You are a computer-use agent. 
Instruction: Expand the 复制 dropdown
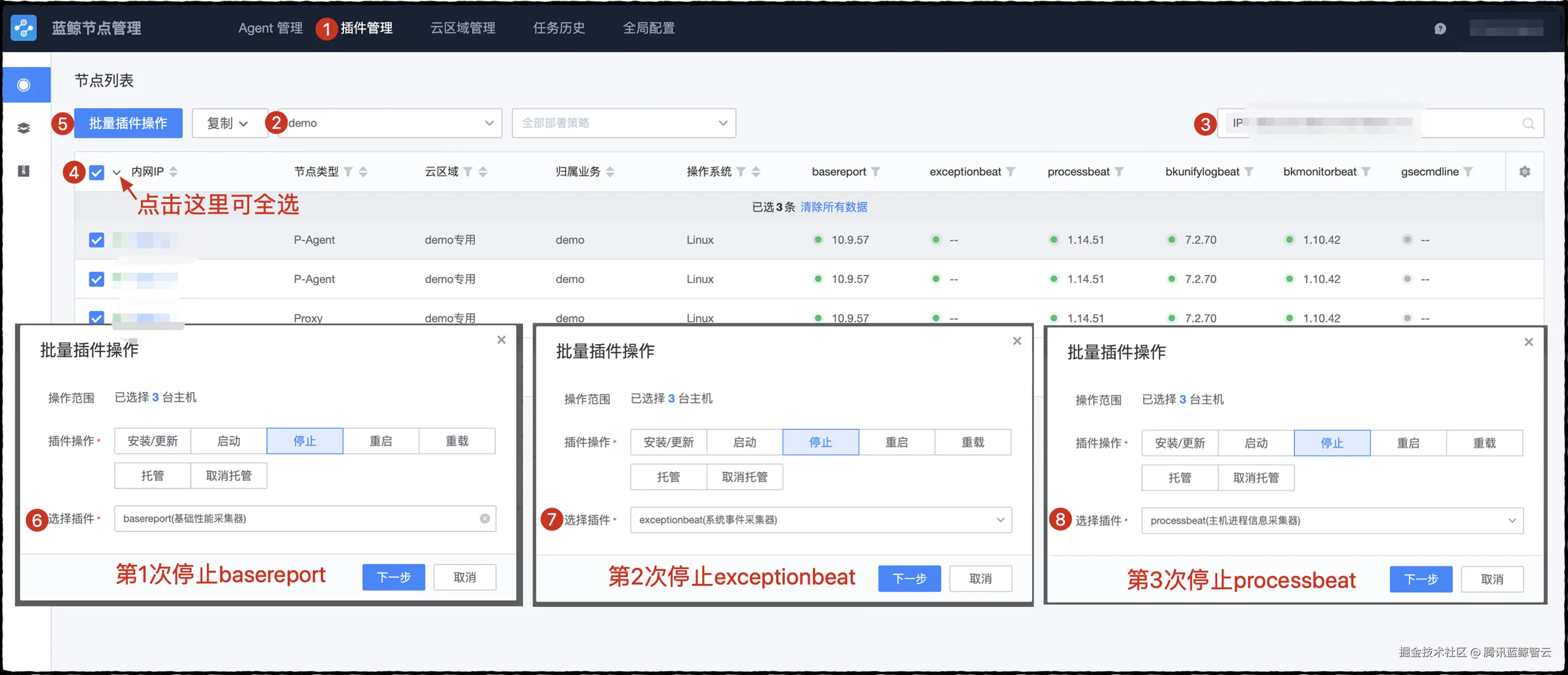(x=230, y=123)
